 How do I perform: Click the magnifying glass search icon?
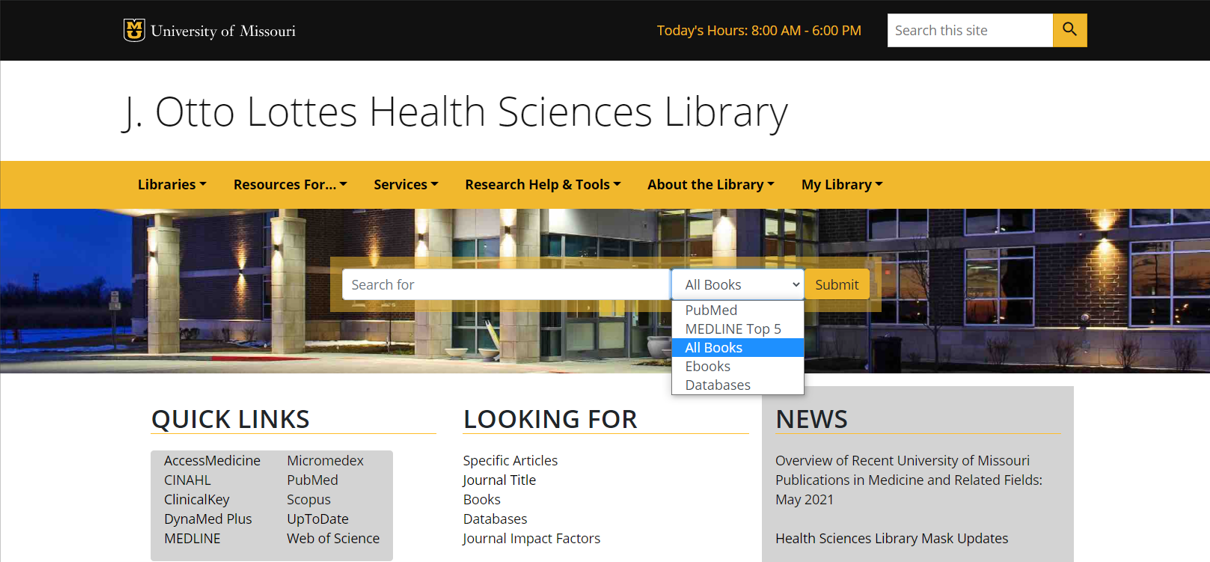(1069, 30)
